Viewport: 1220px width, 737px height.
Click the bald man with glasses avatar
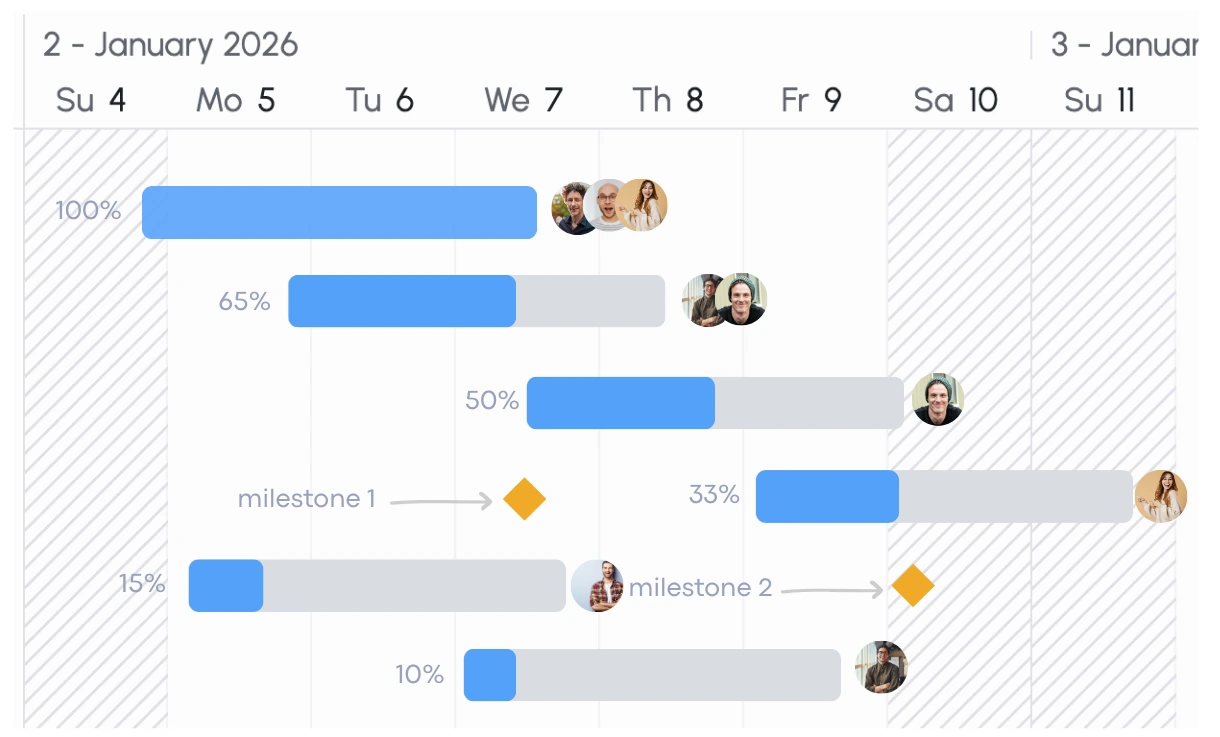coord(607,205)
